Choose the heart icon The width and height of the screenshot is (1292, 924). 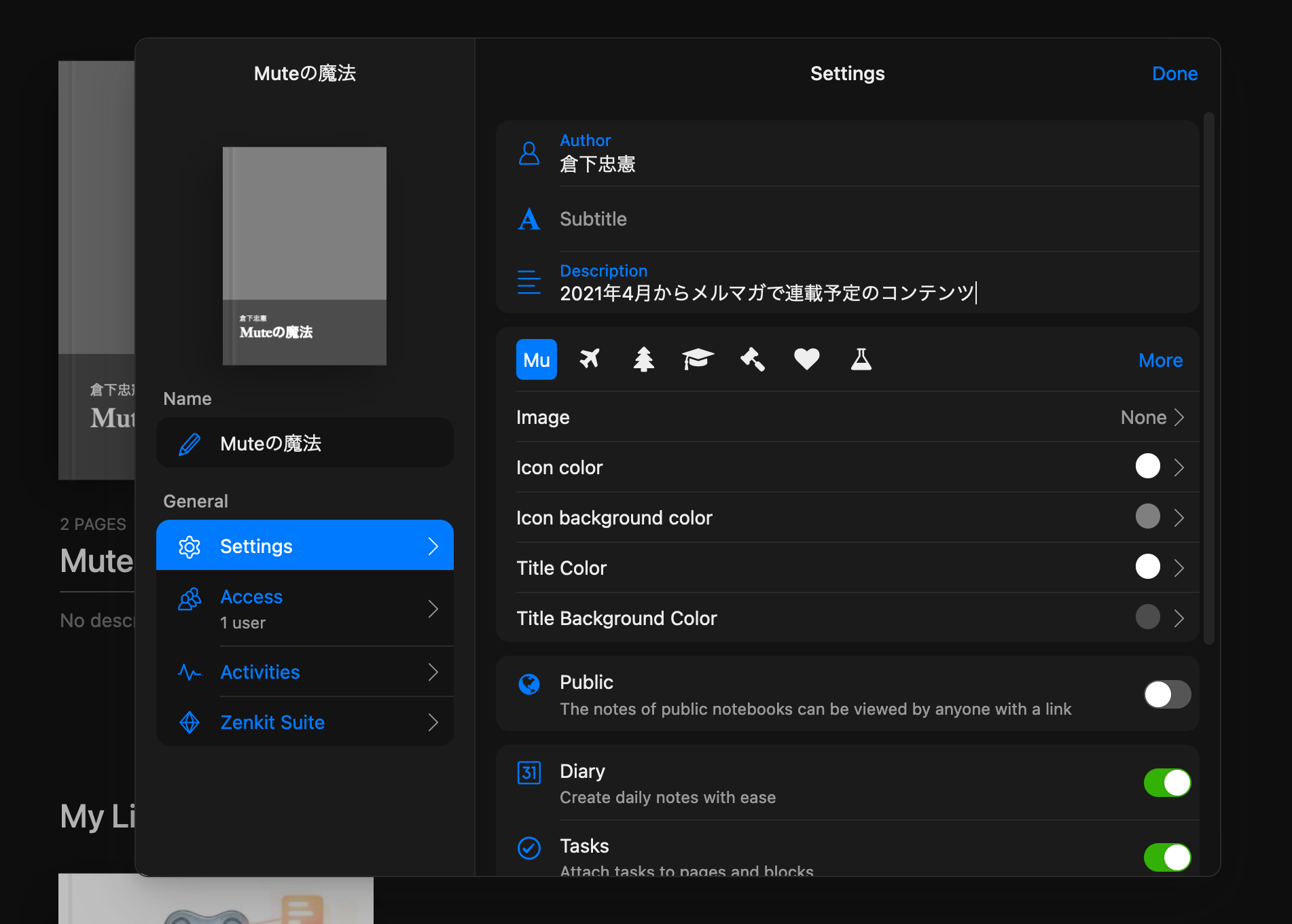pos(806,359)
